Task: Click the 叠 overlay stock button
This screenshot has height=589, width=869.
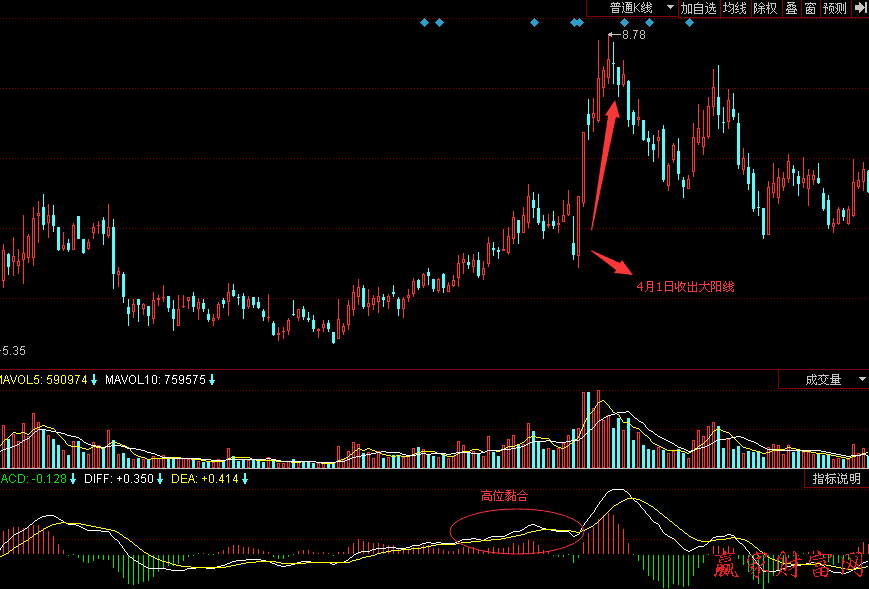Action: (791, 8)
